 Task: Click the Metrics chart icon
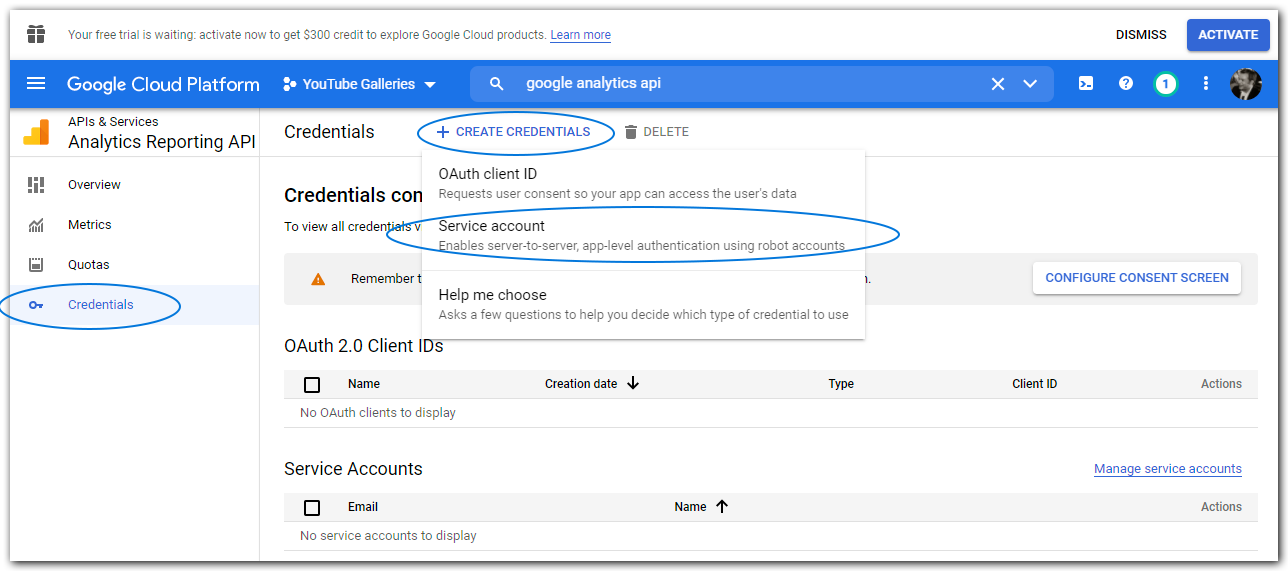pos(36,225)
